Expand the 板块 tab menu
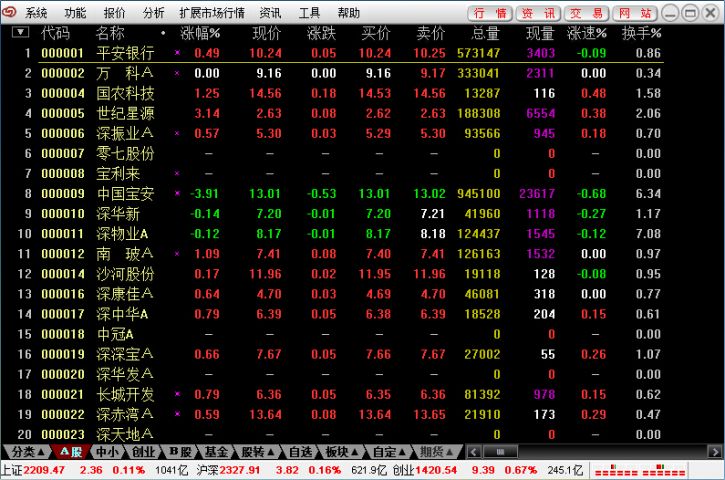Screen dimensions: 725x480 pos(340,451)
